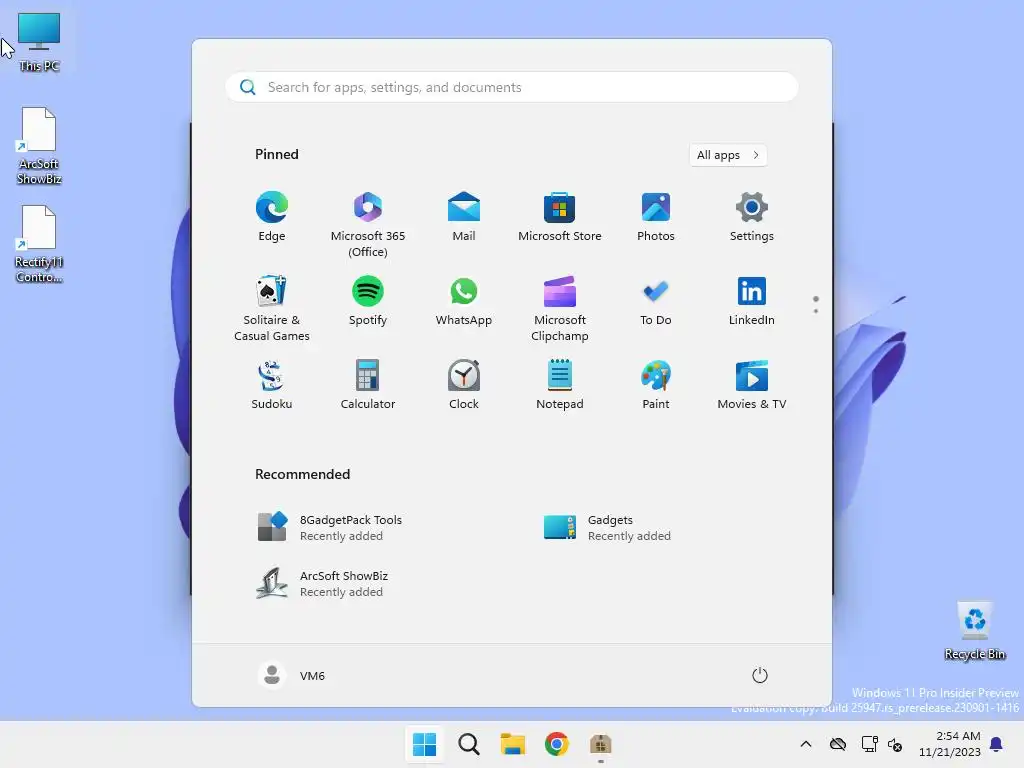Click the OneDrive cloud tray icon
Image resolution: width=1024 pixels, height=768 pixels.
click(838, 744)
